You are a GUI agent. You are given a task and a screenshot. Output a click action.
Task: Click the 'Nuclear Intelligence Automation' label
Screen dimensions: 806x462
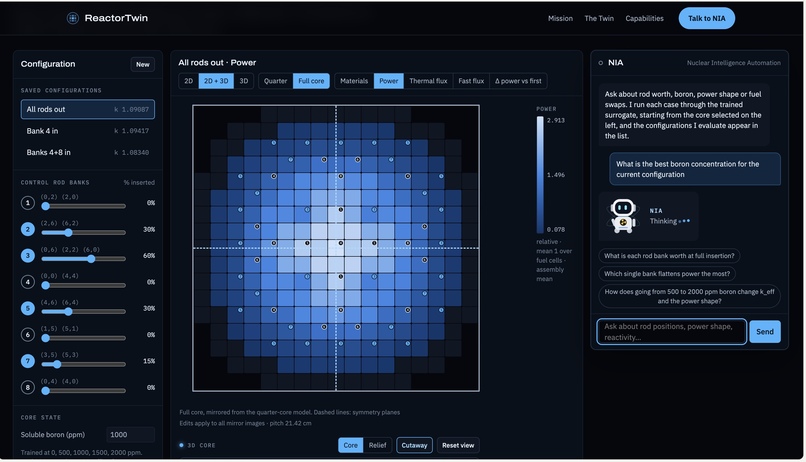734,63
